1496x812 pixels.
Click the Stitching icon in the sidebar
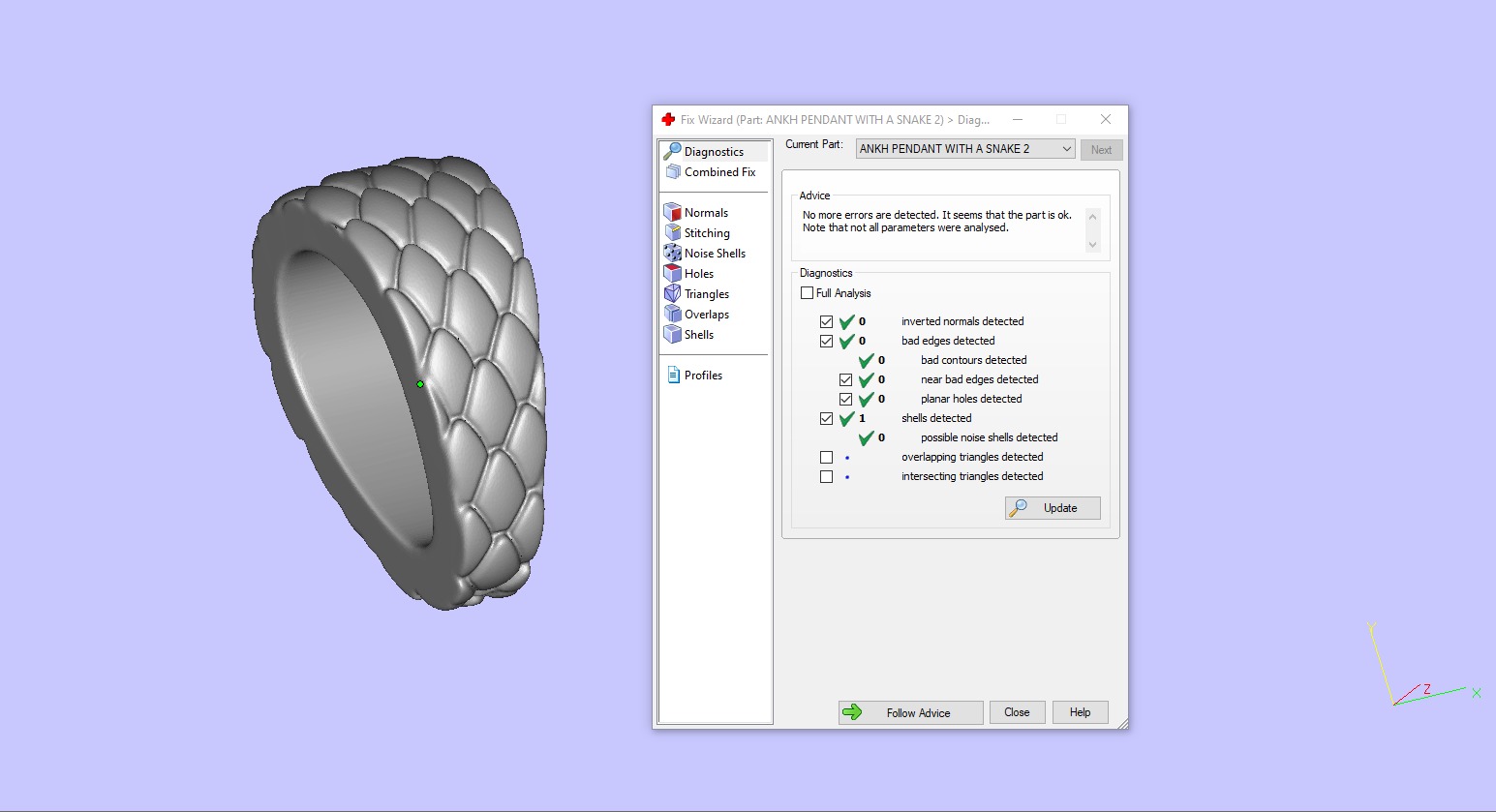(x=673, y=232)
